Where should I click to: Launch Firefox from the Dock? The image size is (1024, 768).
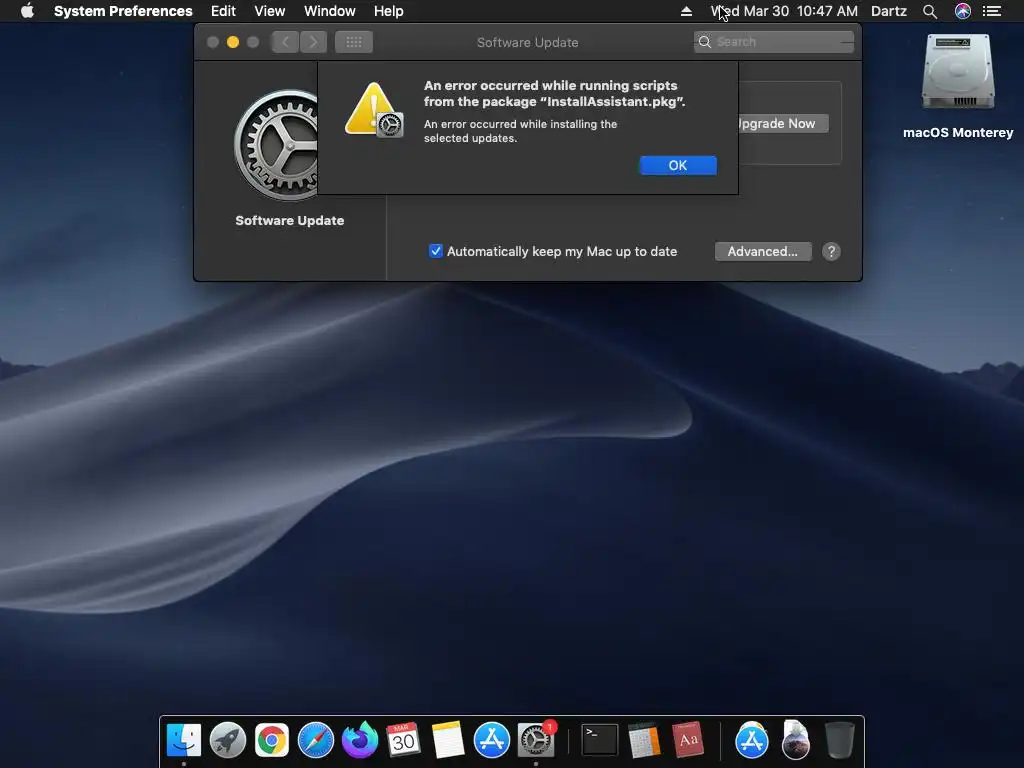pos(360,740)
